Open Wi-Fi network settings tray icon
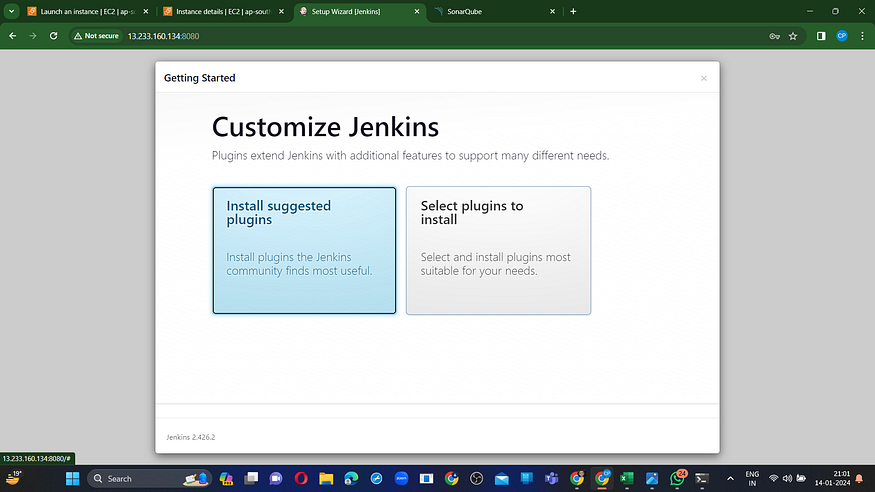Image resolution: width=875 pixels, height=492 pixels. pyautogui.click(x=773, y=479)
